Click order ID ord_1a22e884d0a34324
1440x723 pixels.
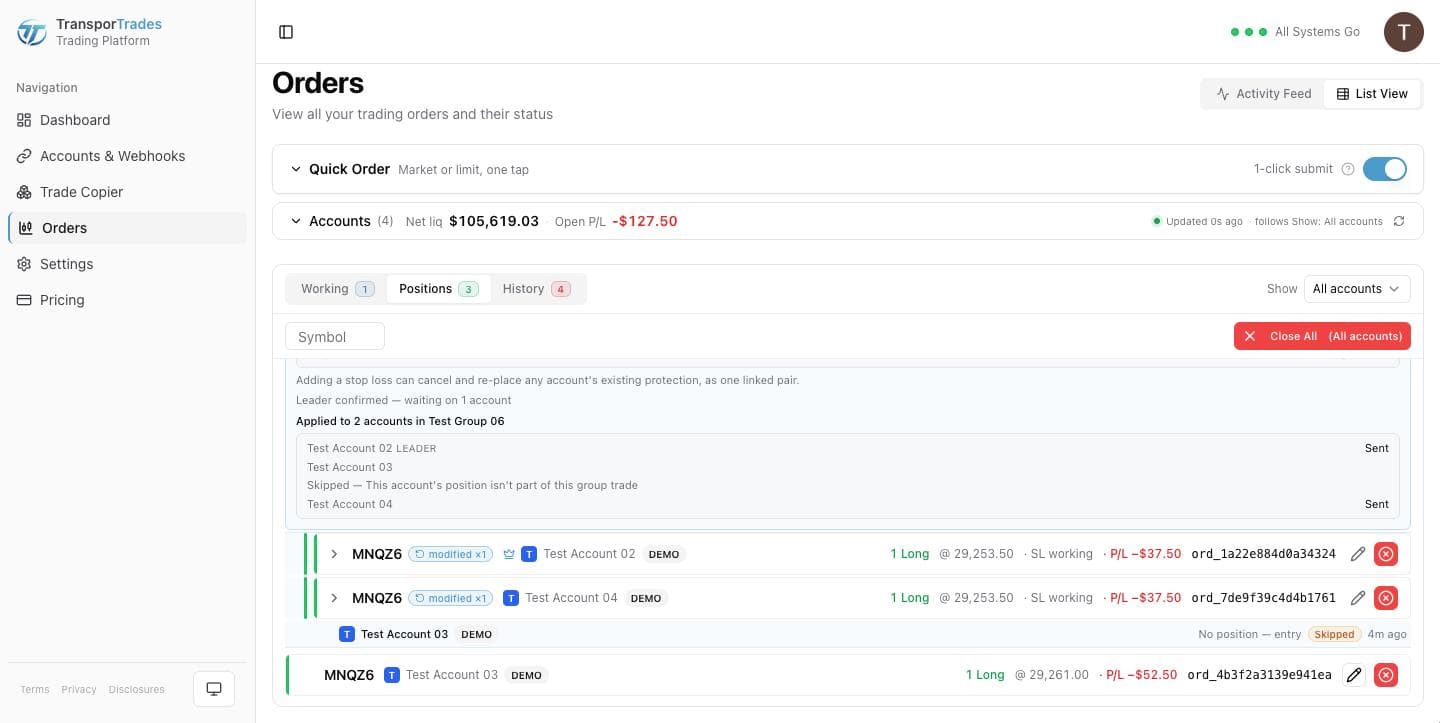tap(1263, 554)
